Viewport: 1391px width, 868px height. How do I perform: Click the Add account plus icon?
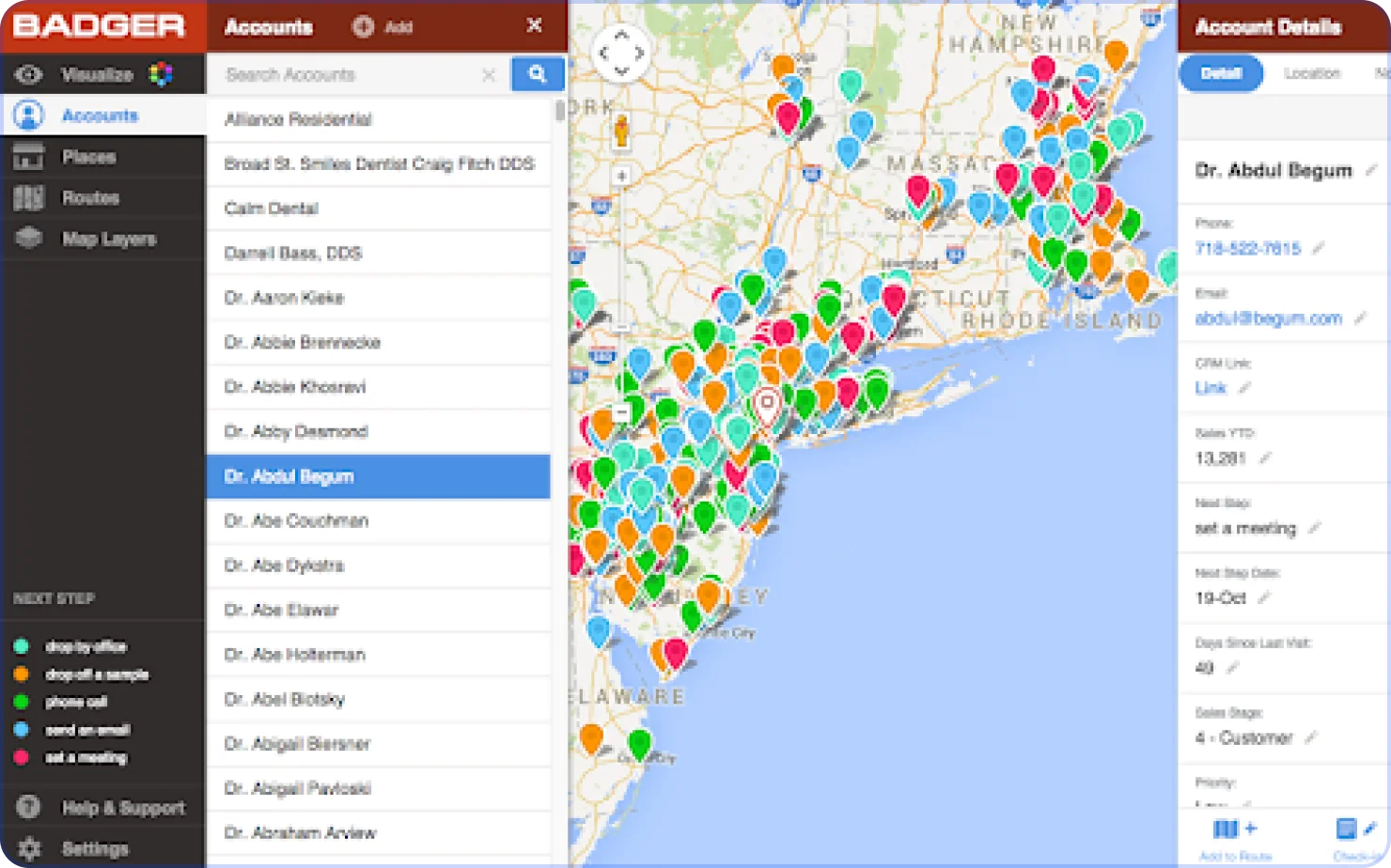coord(363,26)
